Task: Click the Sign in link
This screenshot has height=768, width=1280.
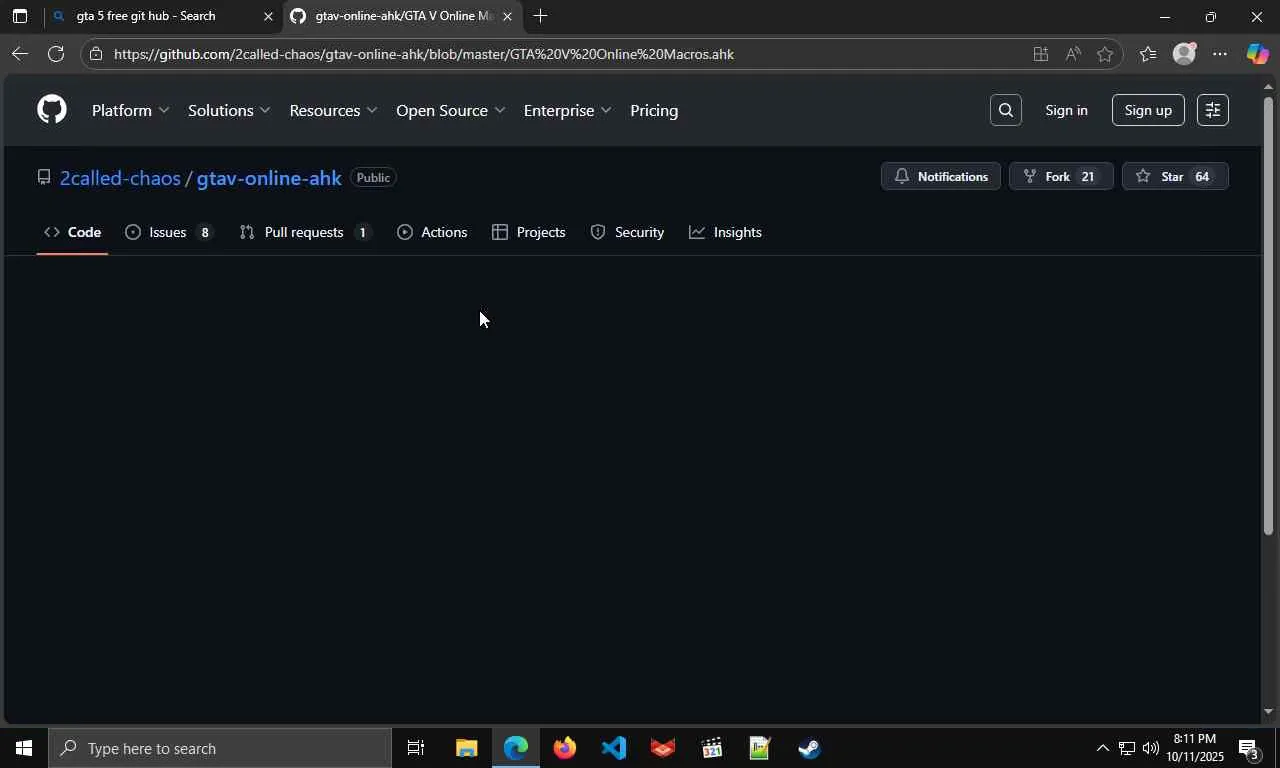Action: (x=1066, y=110)
